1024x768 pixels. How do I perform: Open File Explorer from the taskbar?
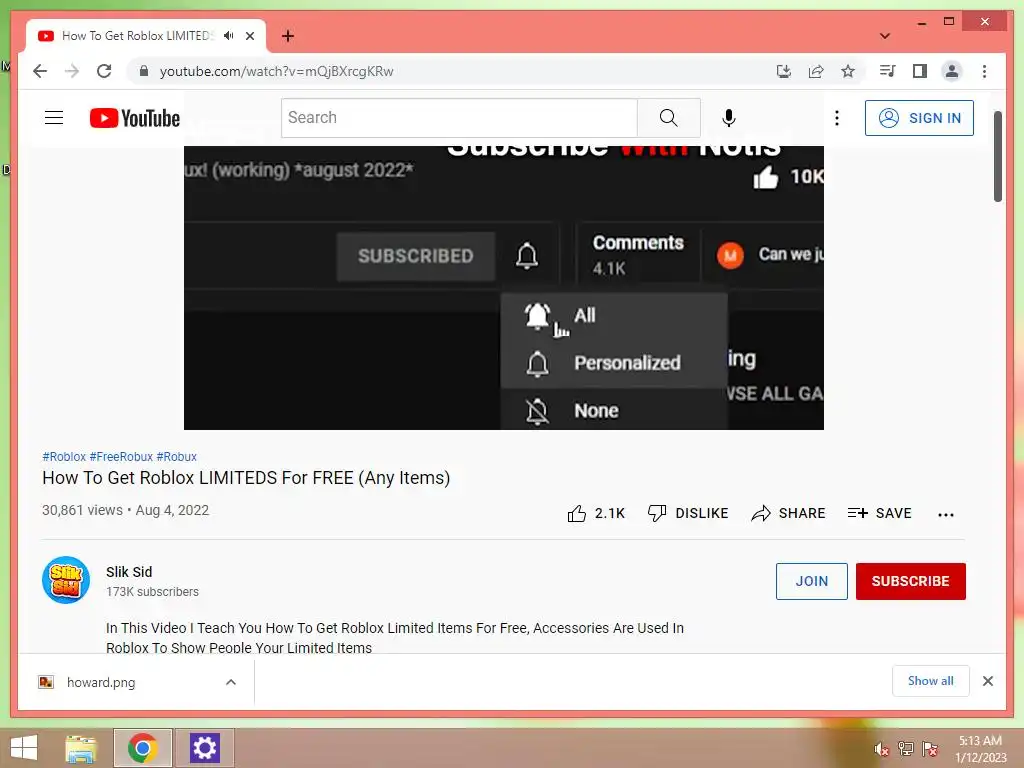pos(81,748)
